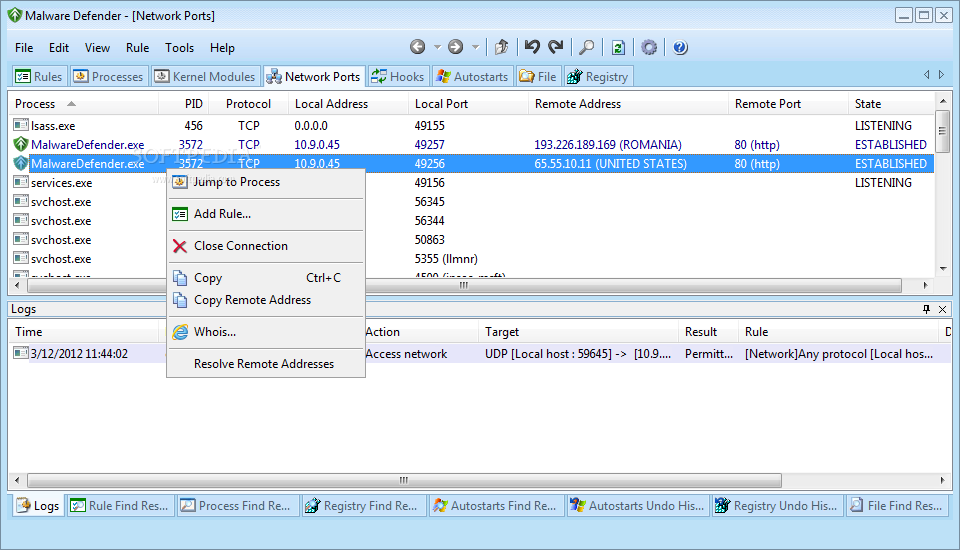Click the Forward navigation arrow icon

(x=456, y=47)
